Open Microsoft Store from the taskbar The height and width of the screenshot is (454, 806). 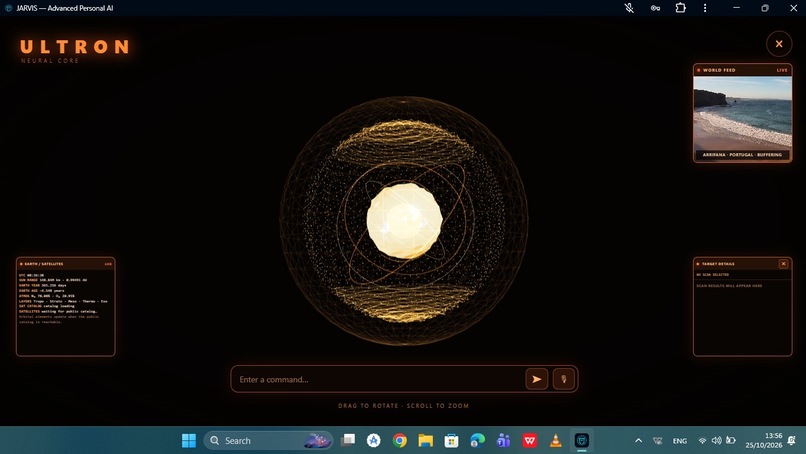[451, 441]
